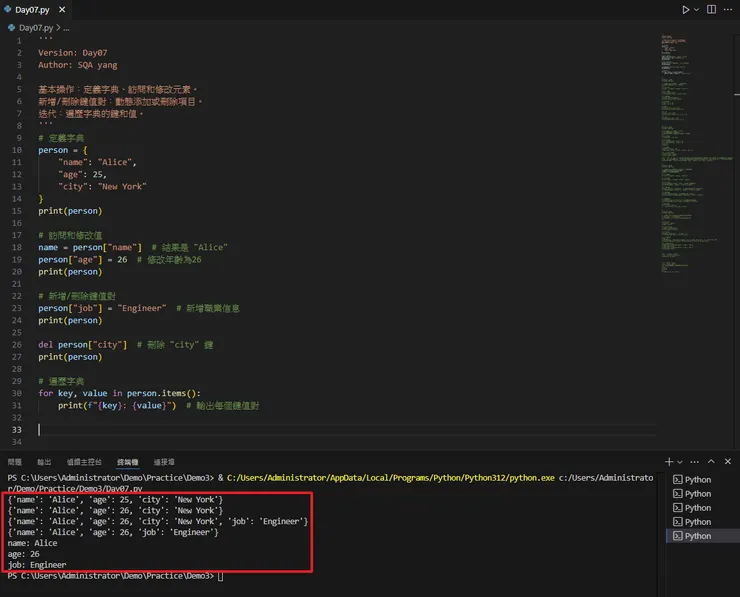Click the Python file icon in the editor tab
Screen dimensions: 740x597
pyautogui.click(x=8, y=9)
